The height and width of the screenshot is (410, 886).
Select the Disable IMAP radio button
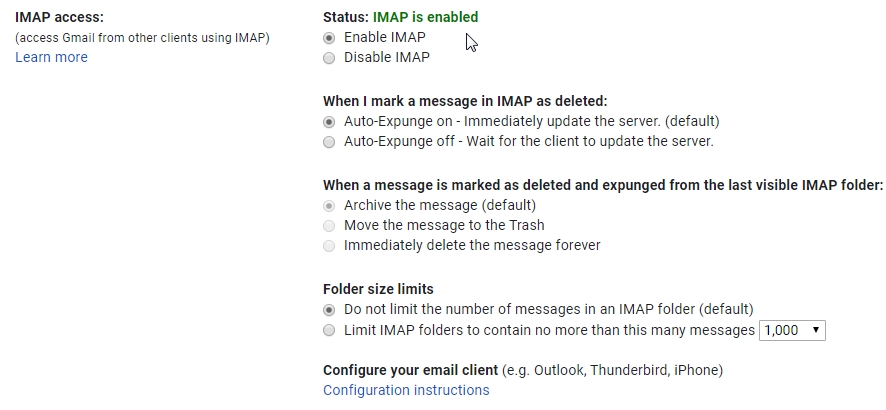329,58
